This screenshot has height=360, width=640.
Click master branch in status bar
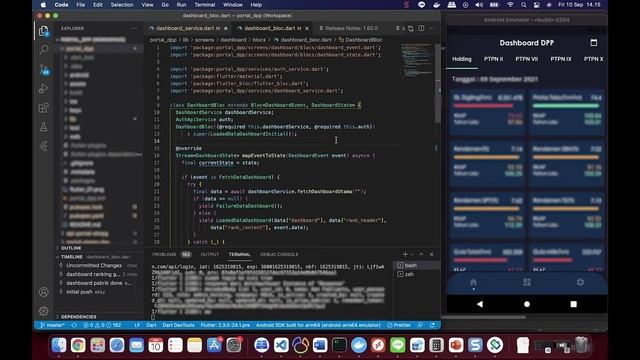point(52,325)
